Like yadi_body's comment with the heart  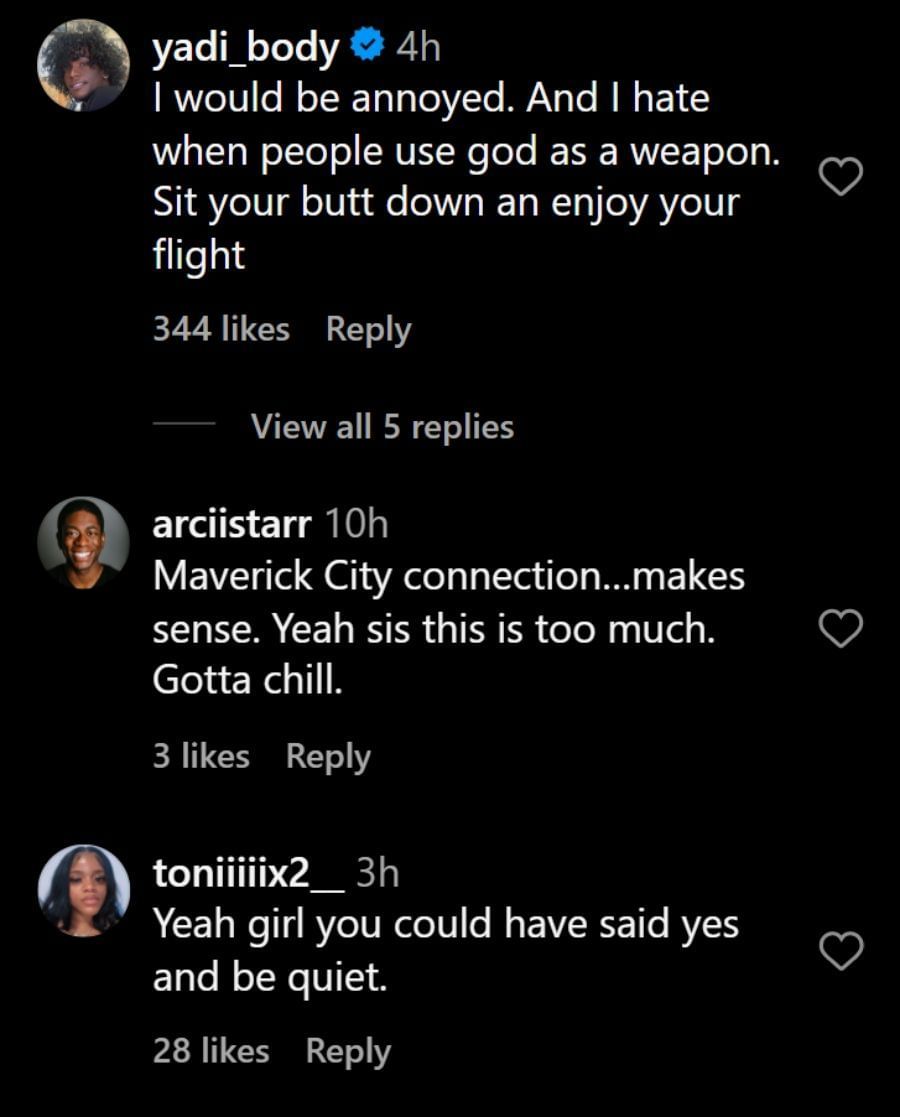[840, 177]
